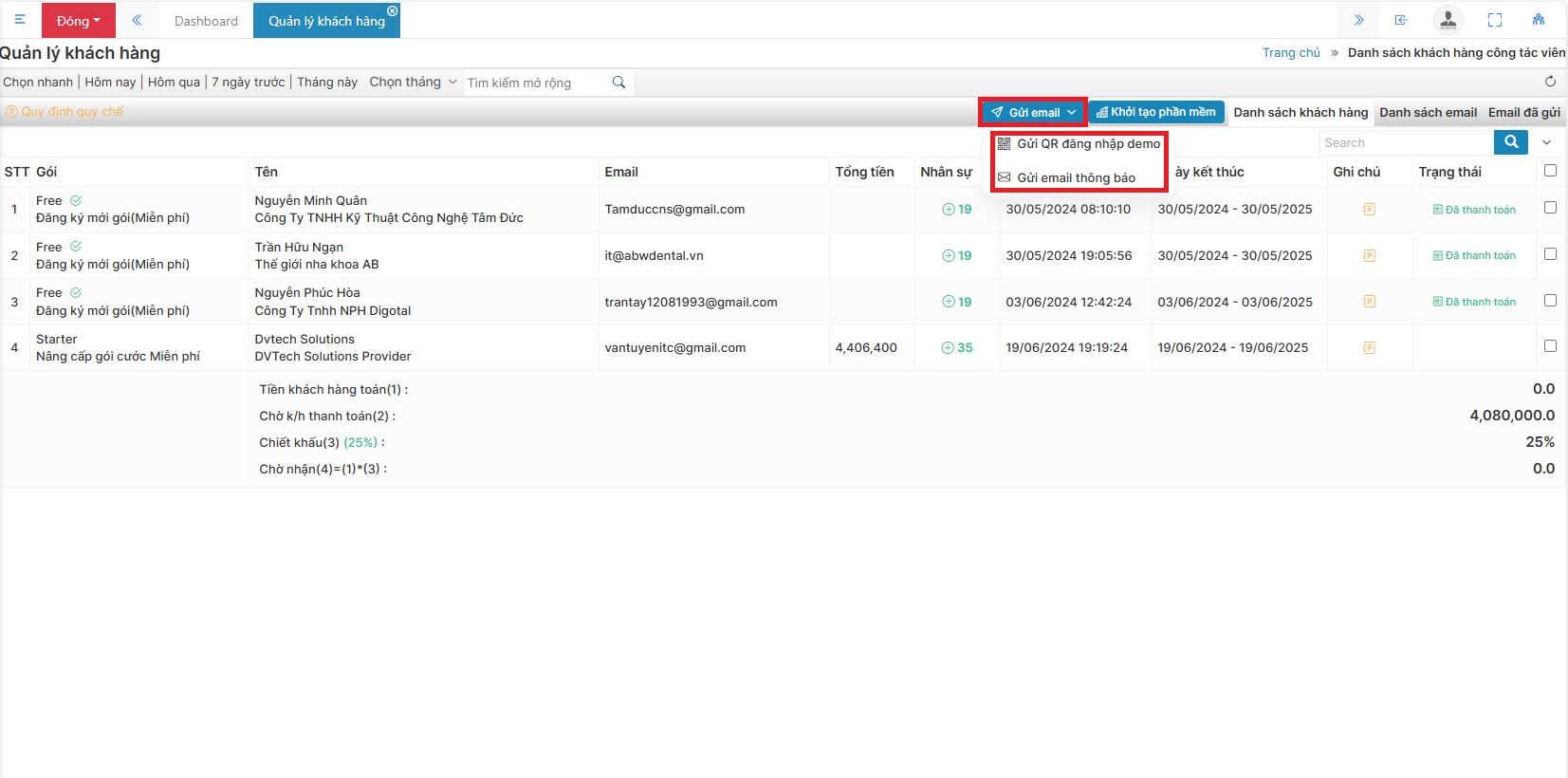Click plus icon 19 for Tamduccns row
The image size is (1568, 778).
coord(948,210)
